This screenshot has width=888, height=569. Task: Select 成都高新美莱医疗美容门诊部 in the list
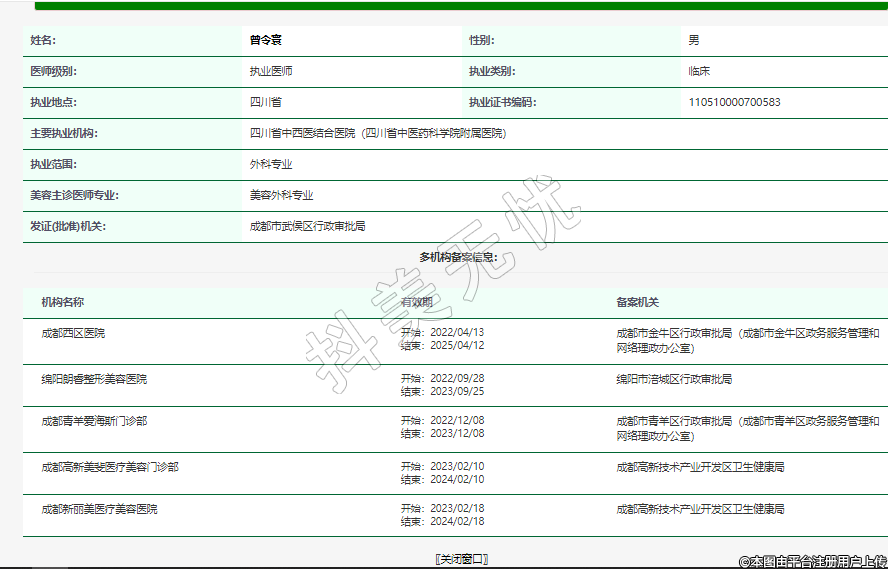pos(110,467)
